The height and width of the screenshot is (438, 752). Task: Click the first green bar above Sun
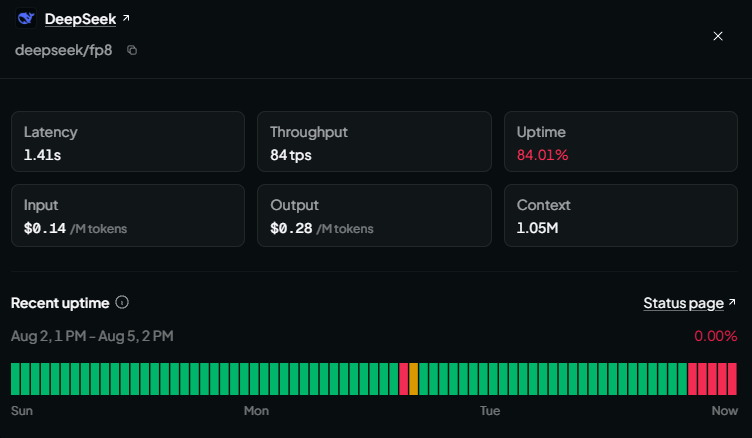point(15,379)
